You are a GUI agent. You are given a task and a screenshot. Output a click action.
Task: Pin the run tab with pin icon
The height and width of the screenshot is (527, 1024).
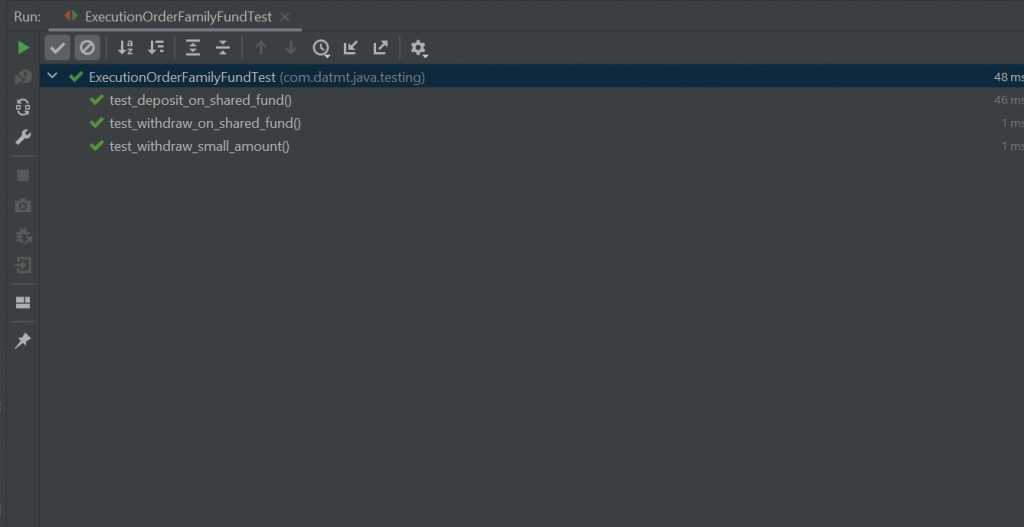23,340
